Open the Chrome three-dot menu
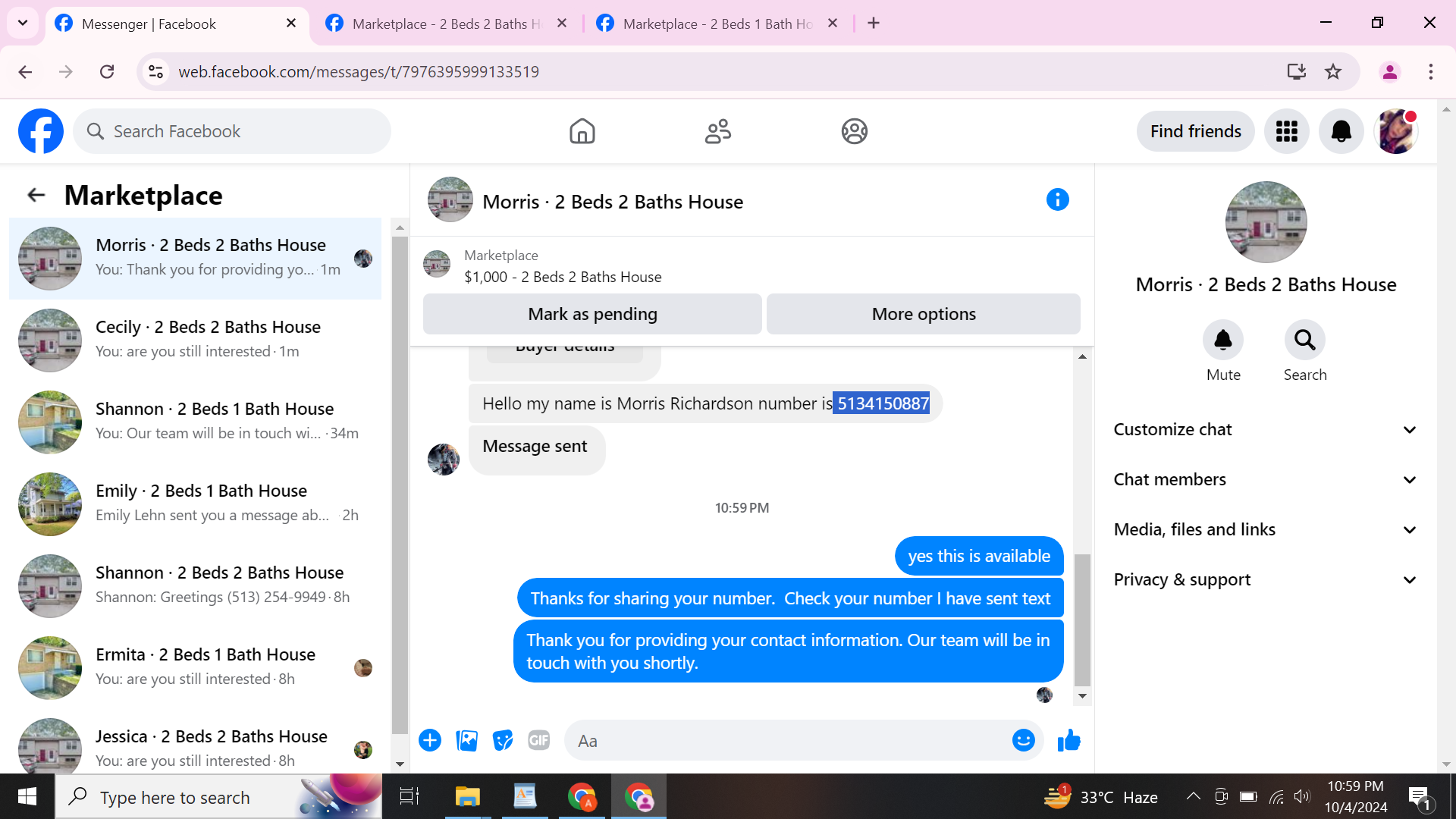The width and height of the screenshot is (1456, 819). click(x=1431, y=72)
